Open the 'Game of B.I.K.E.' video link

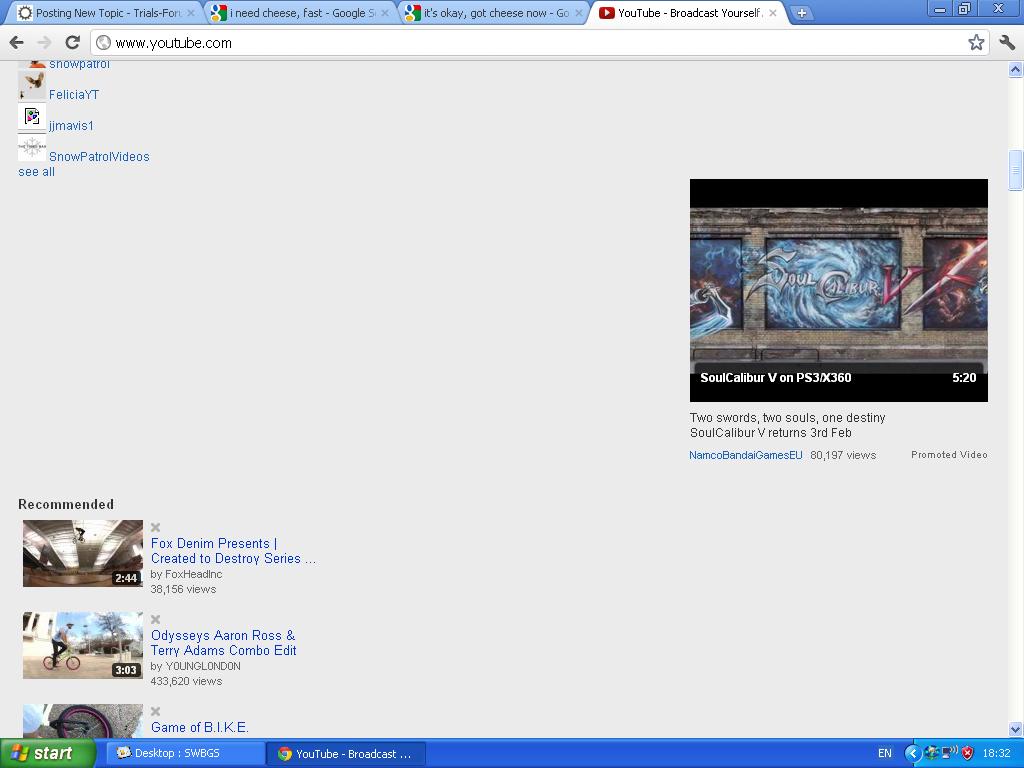(200, 728)
